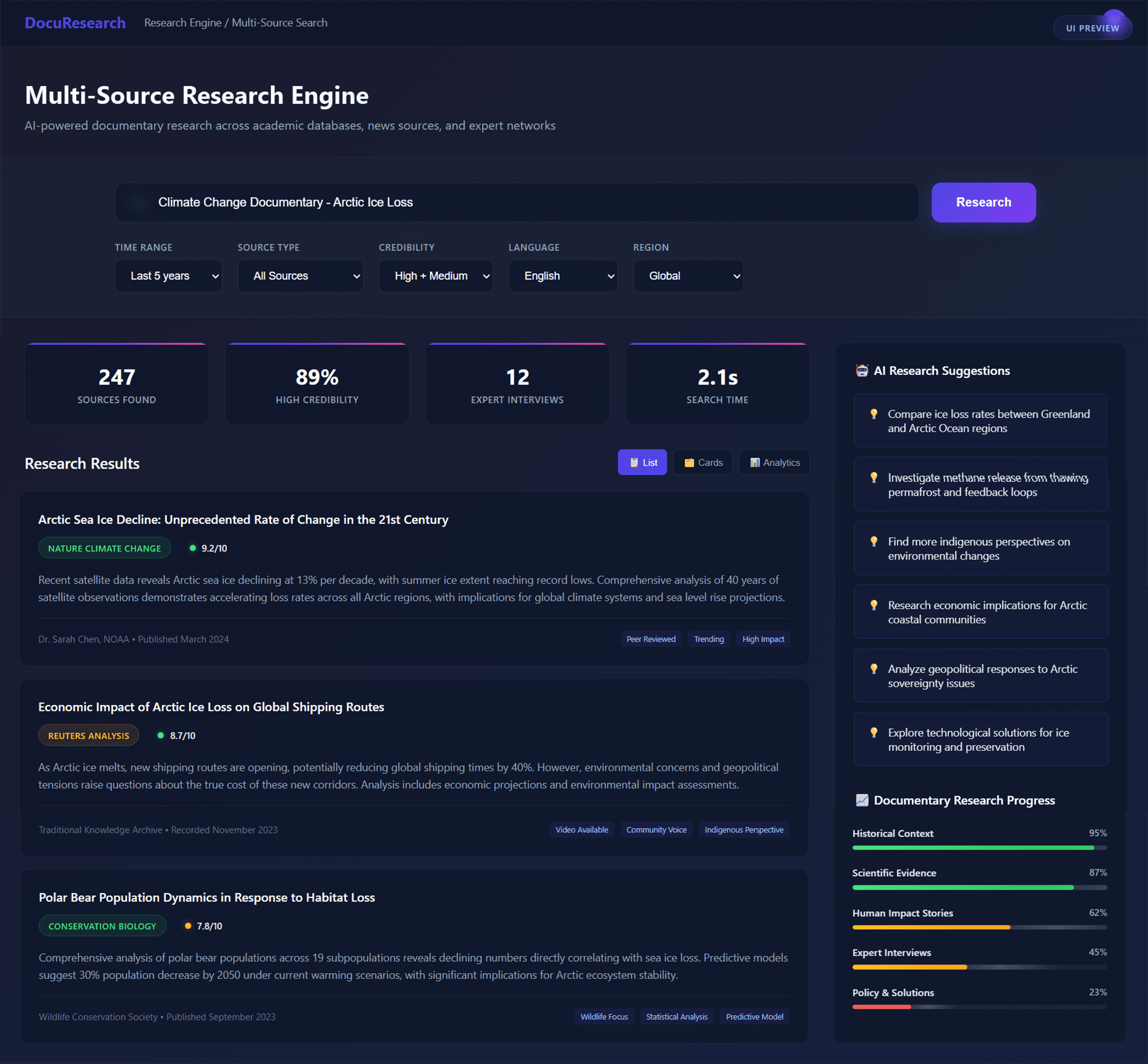Expand the Credibility filter dropdown
The height and width of the screenshot is (1064, 1148).
[x=435, y=276]
